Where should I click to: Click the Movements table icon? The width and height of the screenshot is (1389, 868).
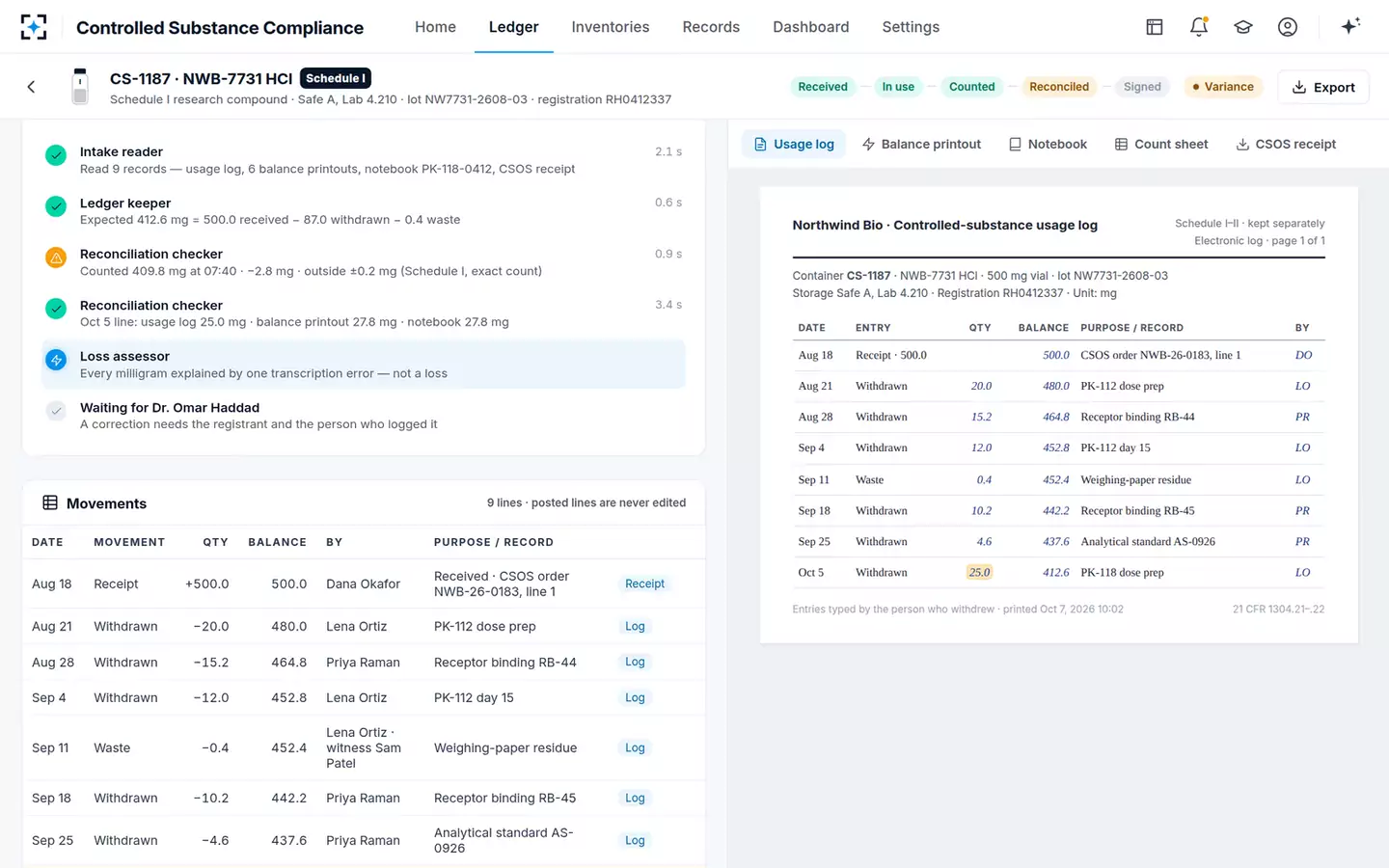(50, 502)
